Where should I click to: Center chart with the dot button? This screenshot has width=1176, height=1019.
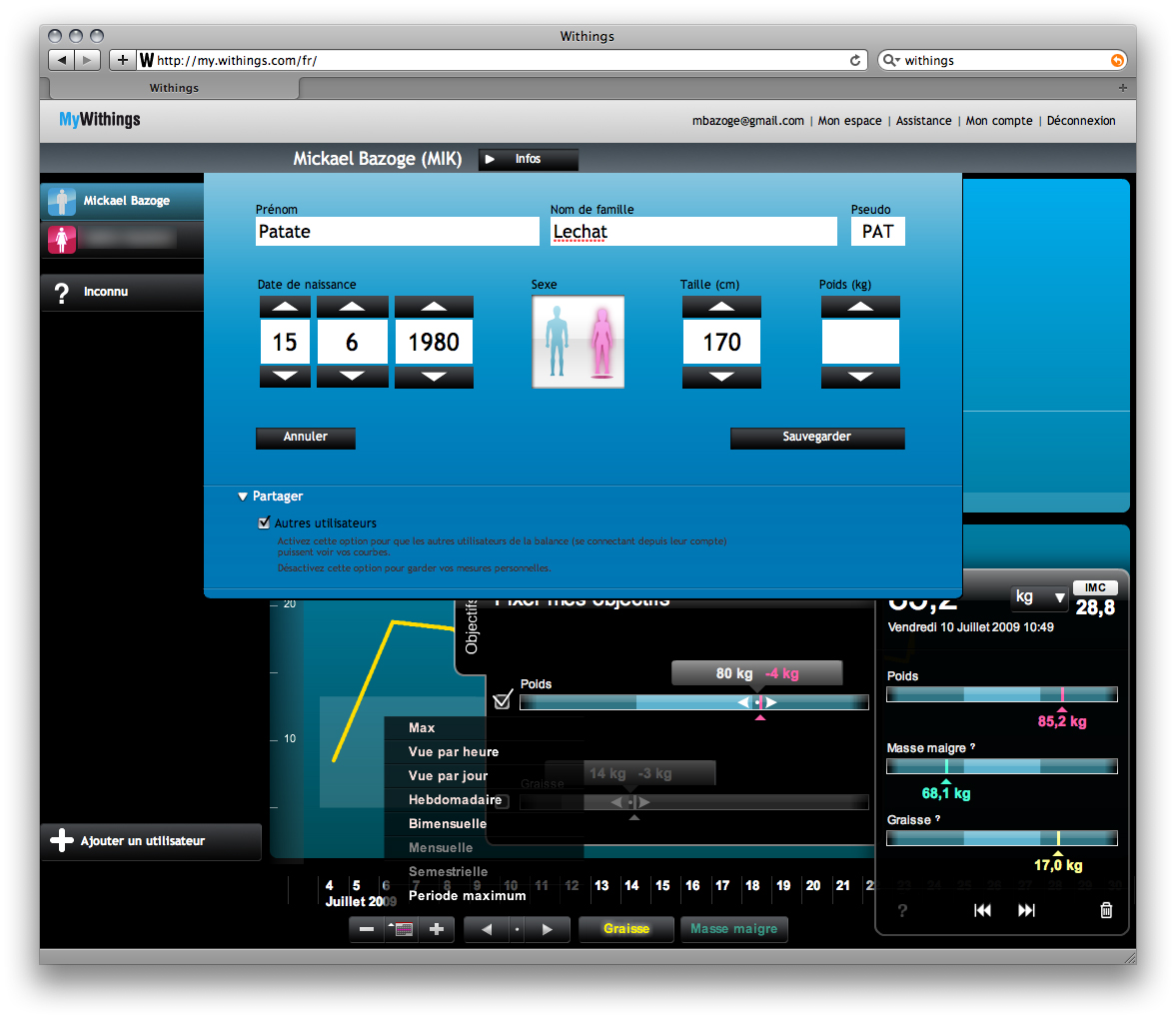point(517,929)
